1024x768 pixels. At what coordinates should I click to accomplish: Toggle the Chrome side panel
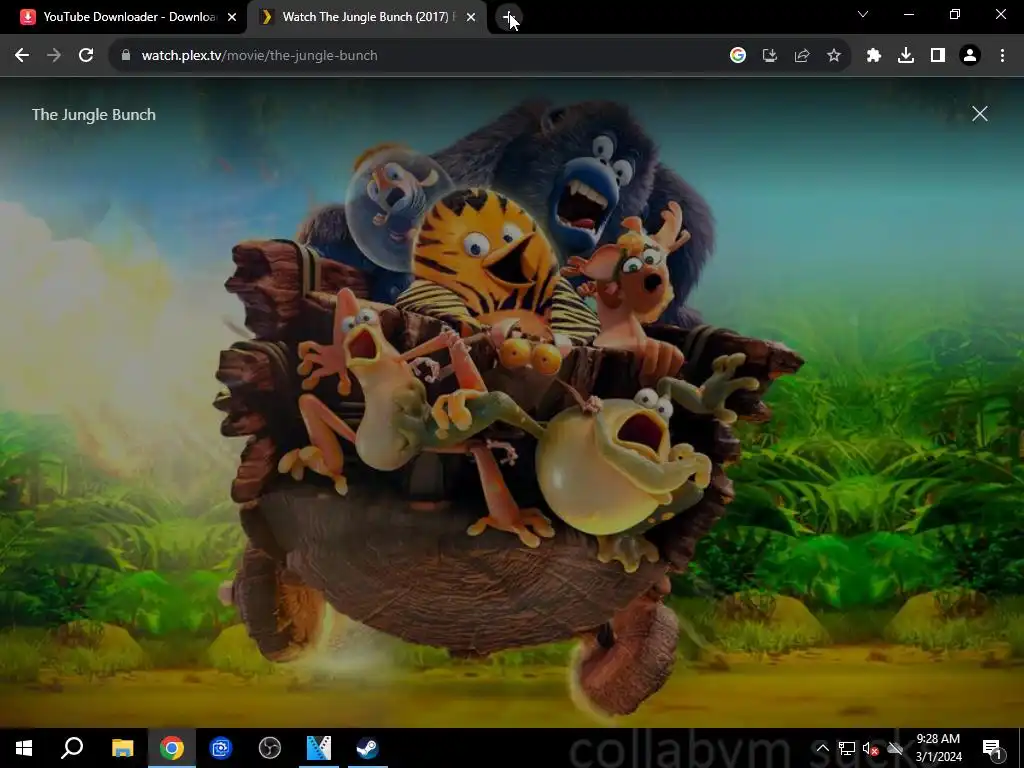(x=938, y=56)
